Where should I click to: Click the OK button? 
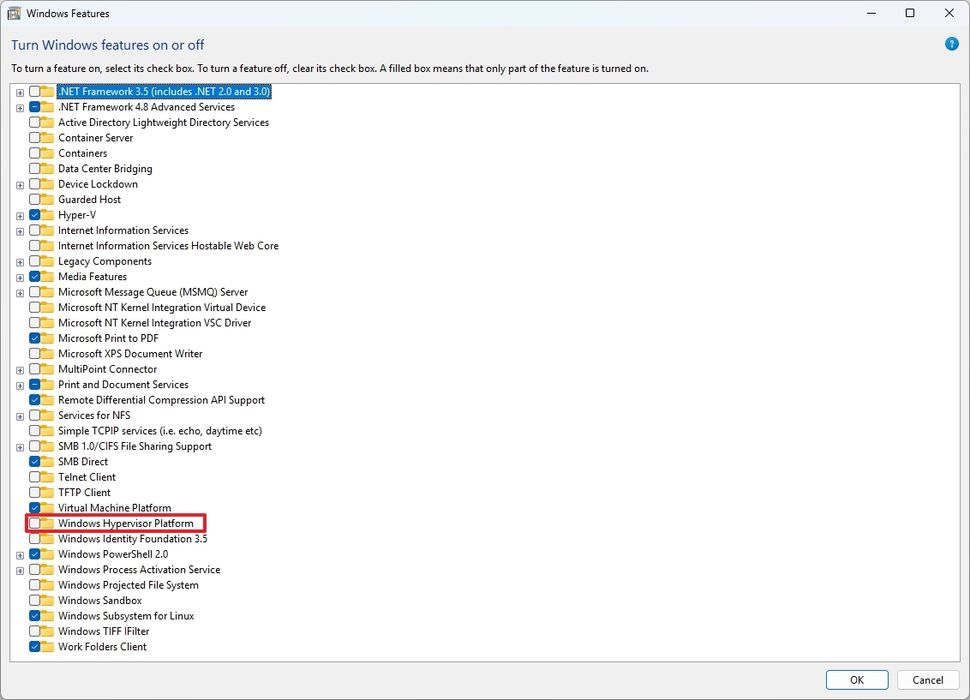[x=856, y=679]
